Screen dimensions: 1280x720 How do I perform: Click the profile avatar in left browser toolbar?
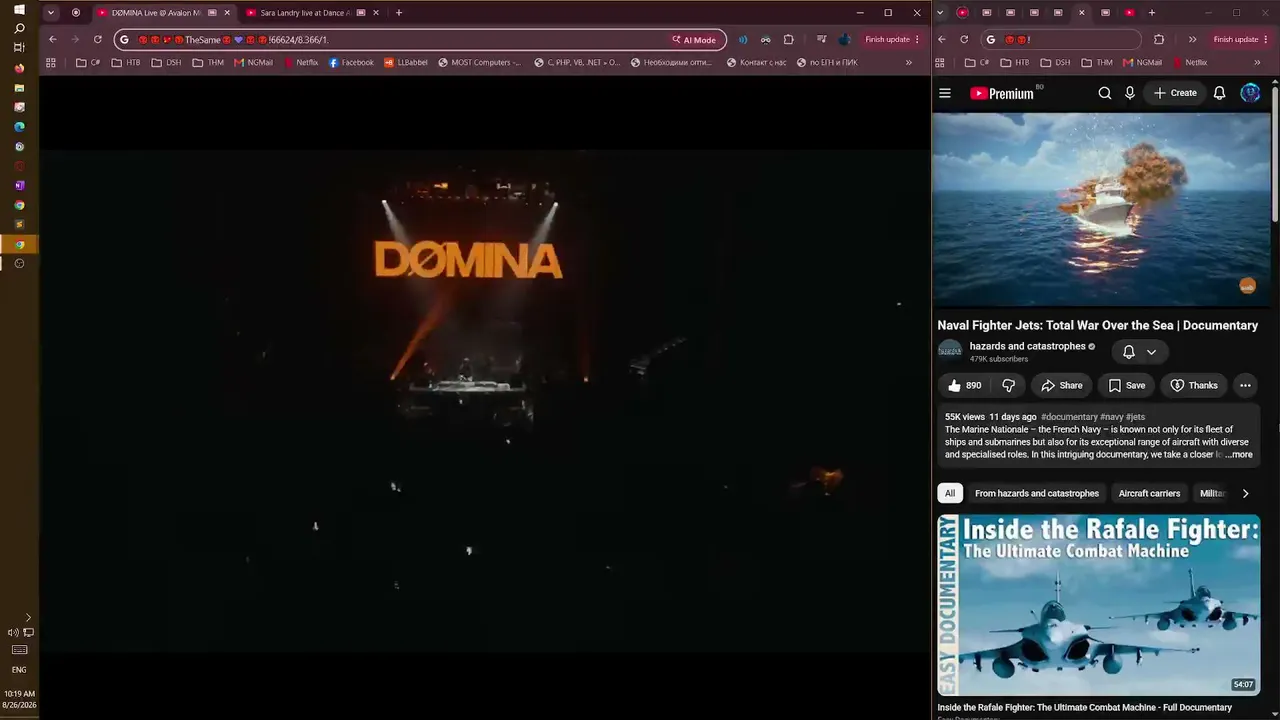[845, 39]
